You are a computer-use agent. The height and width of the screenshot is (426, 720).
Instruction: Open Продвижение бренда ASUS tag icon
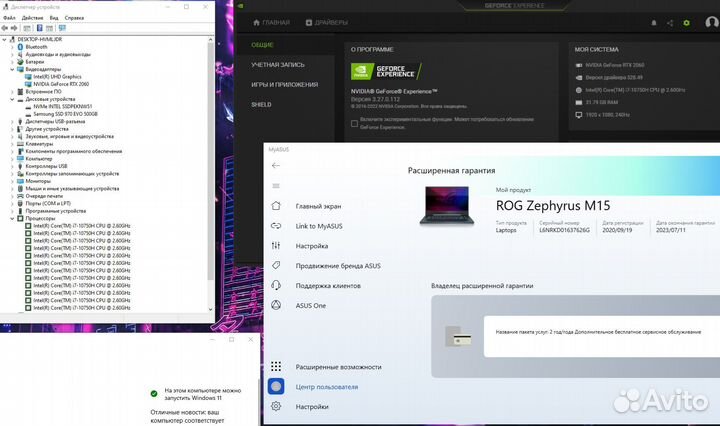point(276,265)
